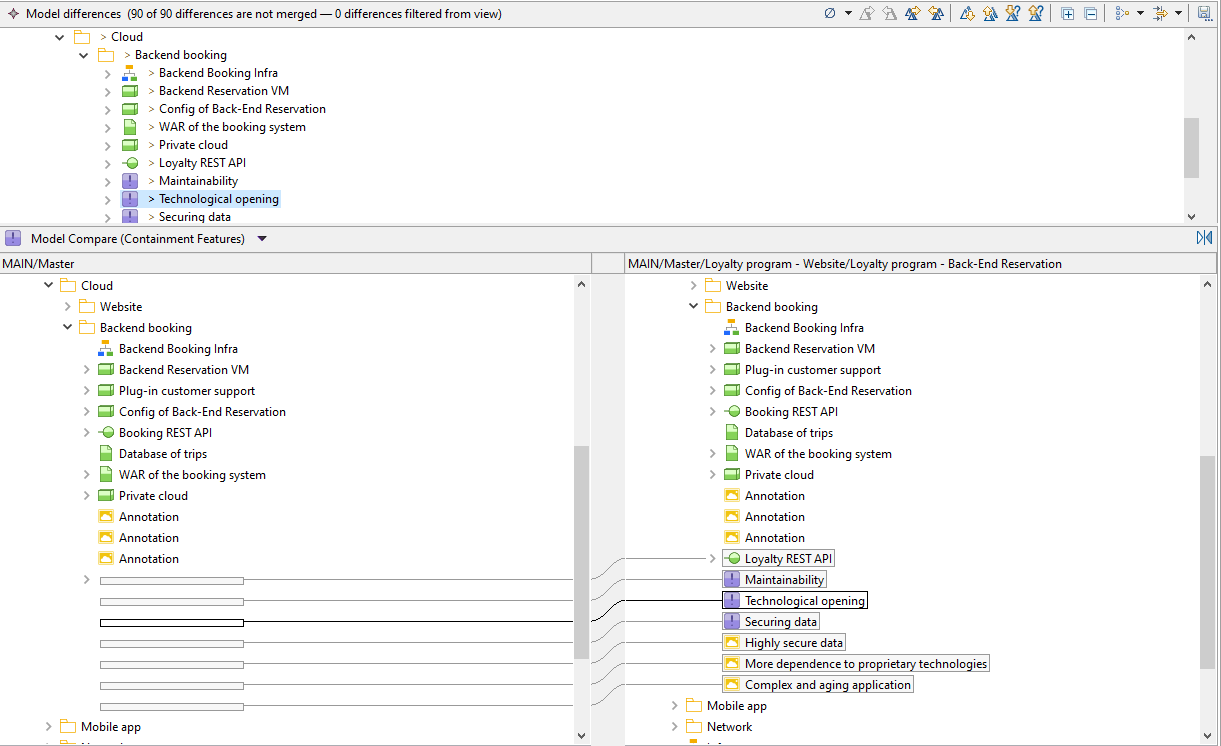
Task: Click highlighted empty placeholder in left pane
Action: (171, 623)
